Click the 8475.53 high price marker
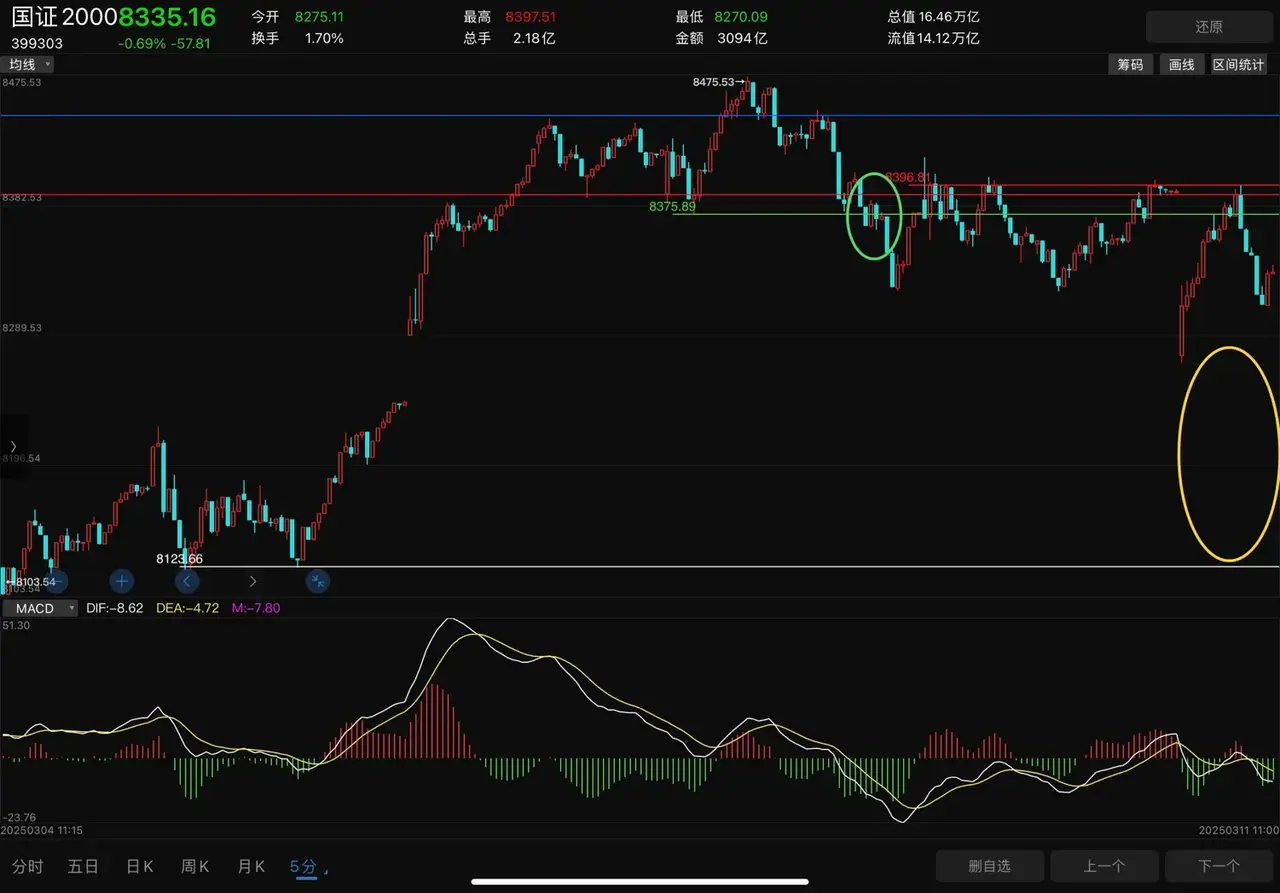The image size is (1280, 893). tap(719, 82)
